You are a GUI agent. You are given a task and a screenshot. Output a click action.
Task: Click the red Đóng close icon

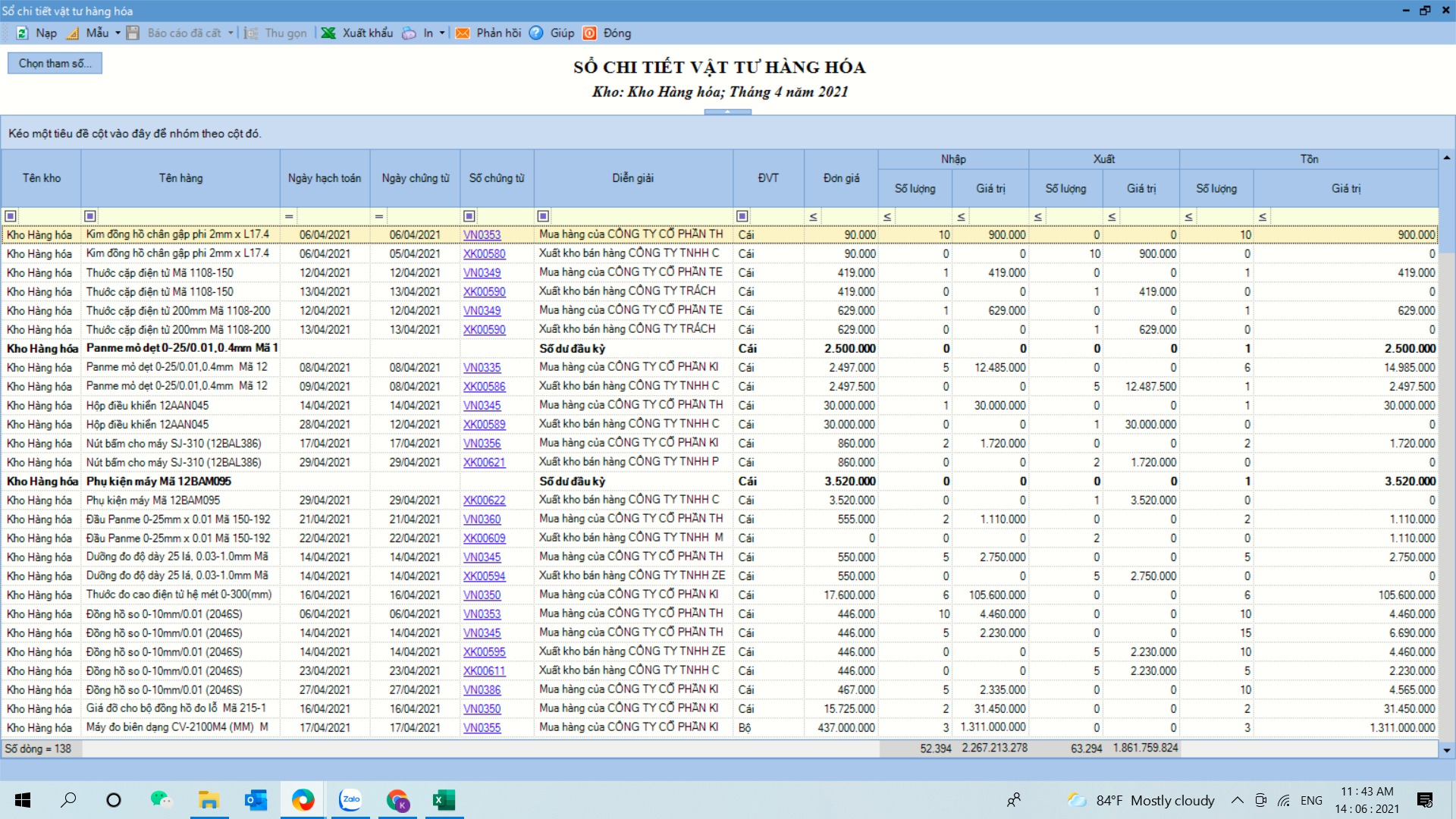pyautogui.click(x=590, y=33)
